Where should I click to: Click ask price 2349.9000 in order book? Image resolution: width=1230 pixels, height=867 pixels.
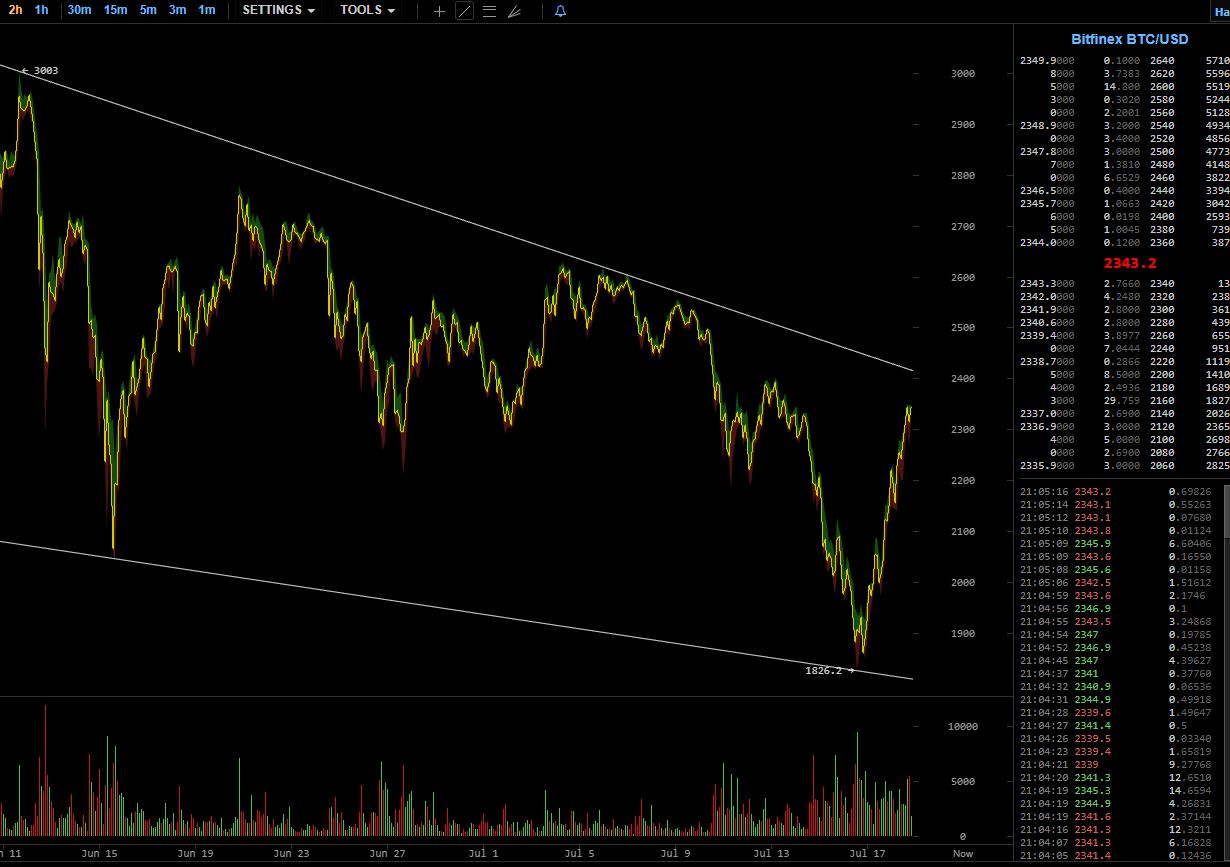pos(1047,61)
